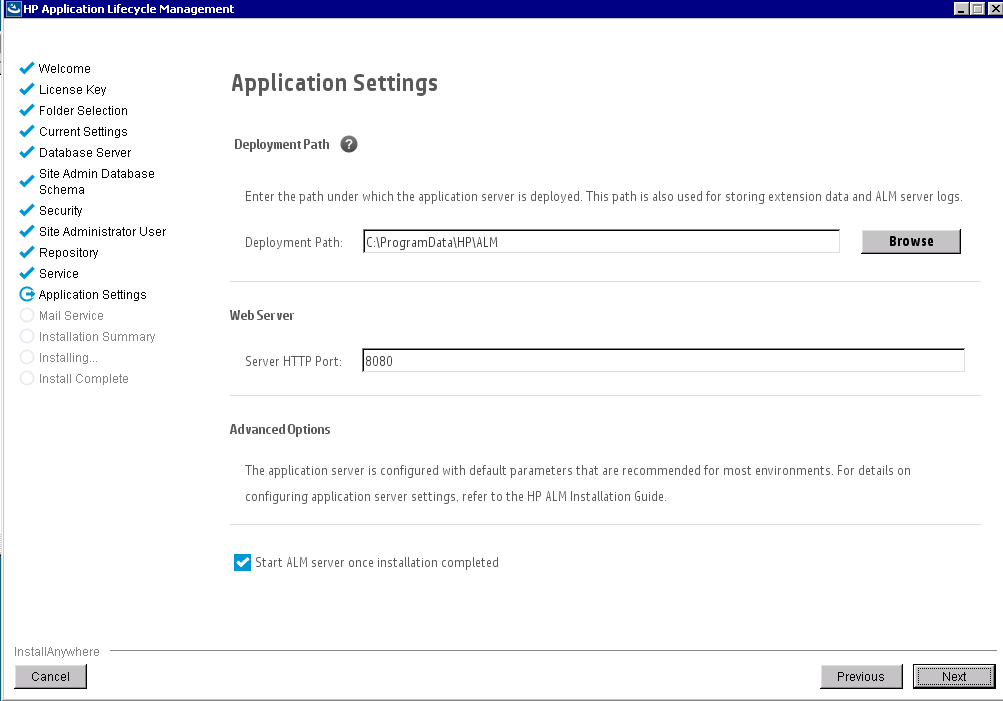Select the Service step label
This screenshot has width=1003, height=701.
[x=59, y=274]
